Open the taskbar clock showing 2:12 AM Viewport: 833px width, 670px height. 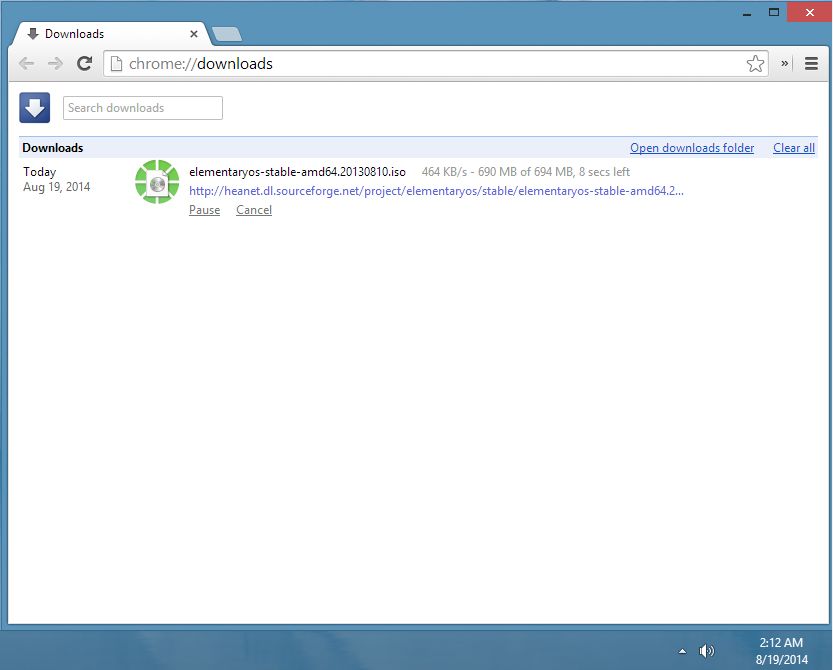coord(781,651)
